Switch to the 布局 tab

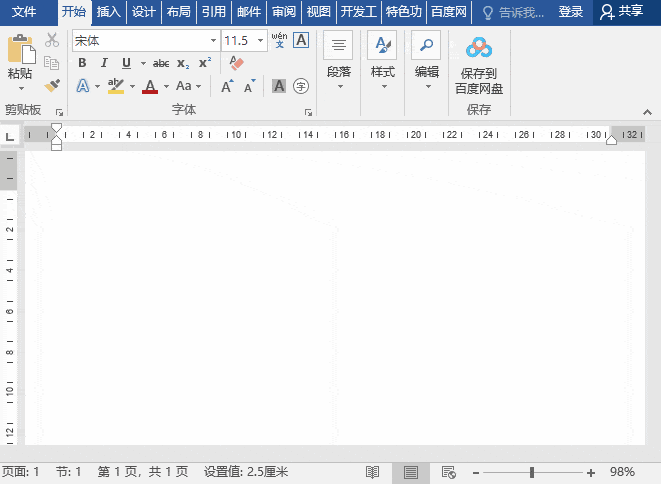tap(179, 12)
